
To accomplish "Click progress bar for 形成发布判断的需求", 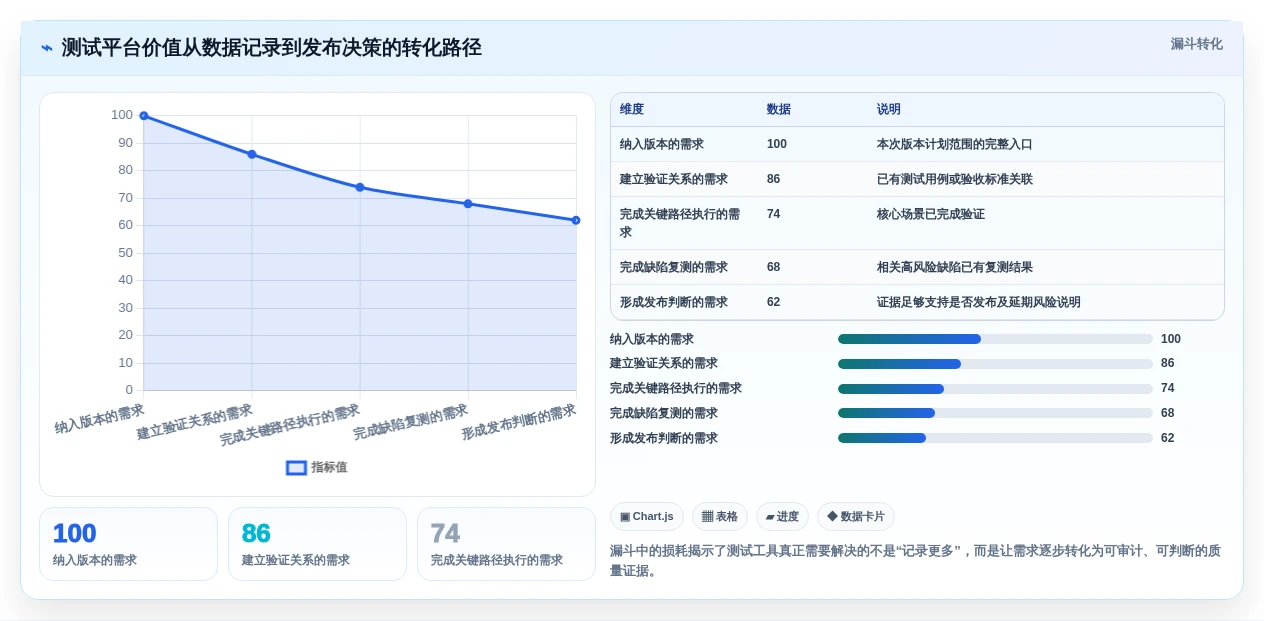I will tap(995, 438).
